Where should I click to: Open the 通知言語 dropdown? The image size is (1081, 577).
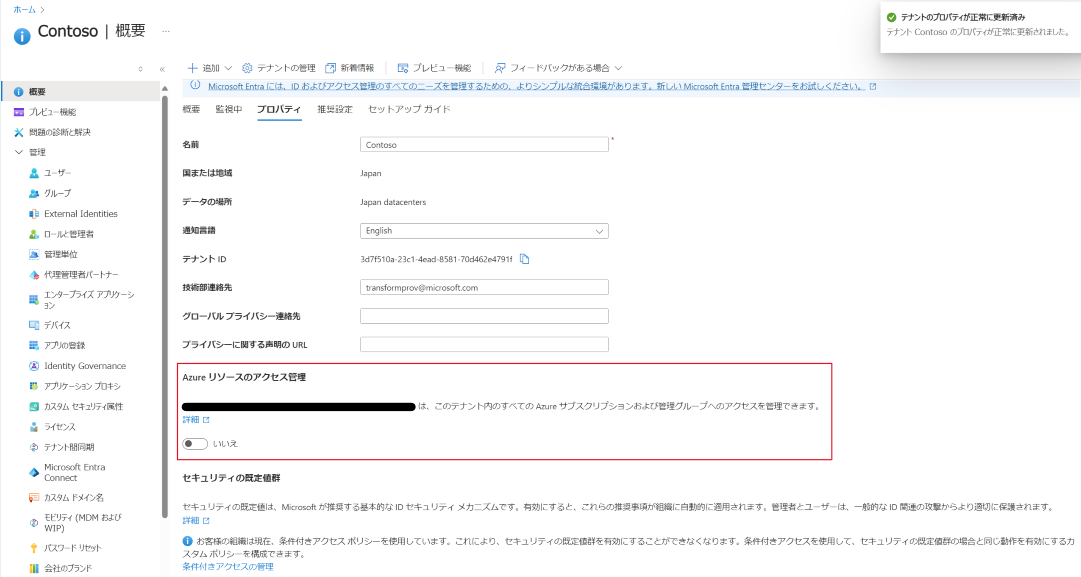point(484,231)
